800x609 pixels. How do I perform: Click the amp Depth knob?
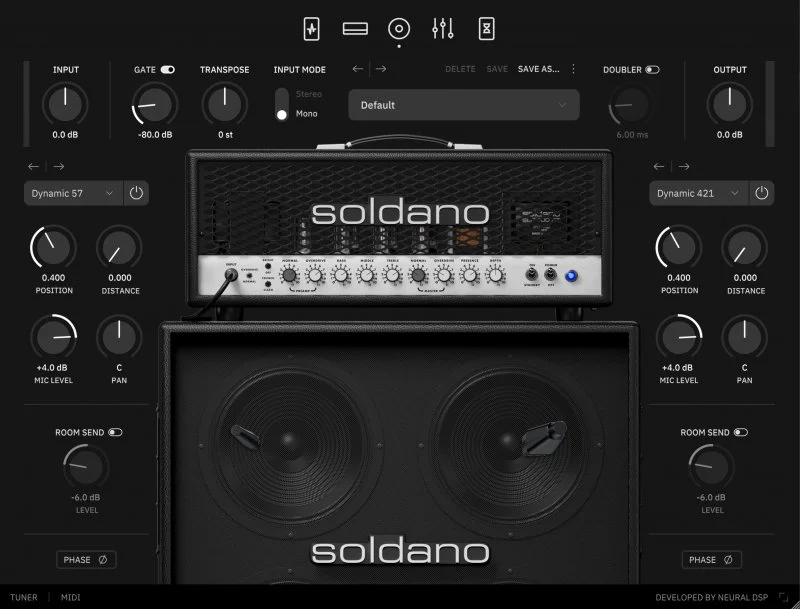495,275
